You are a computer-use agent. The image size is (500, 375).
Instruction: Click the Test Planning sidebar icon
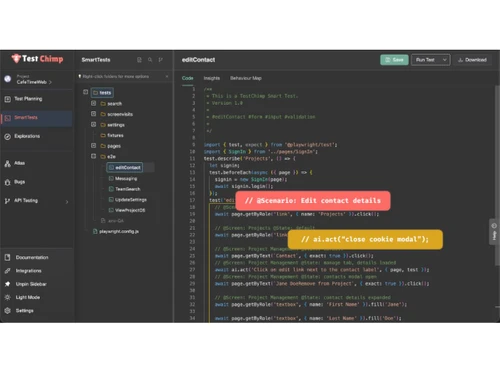(7, 99)
